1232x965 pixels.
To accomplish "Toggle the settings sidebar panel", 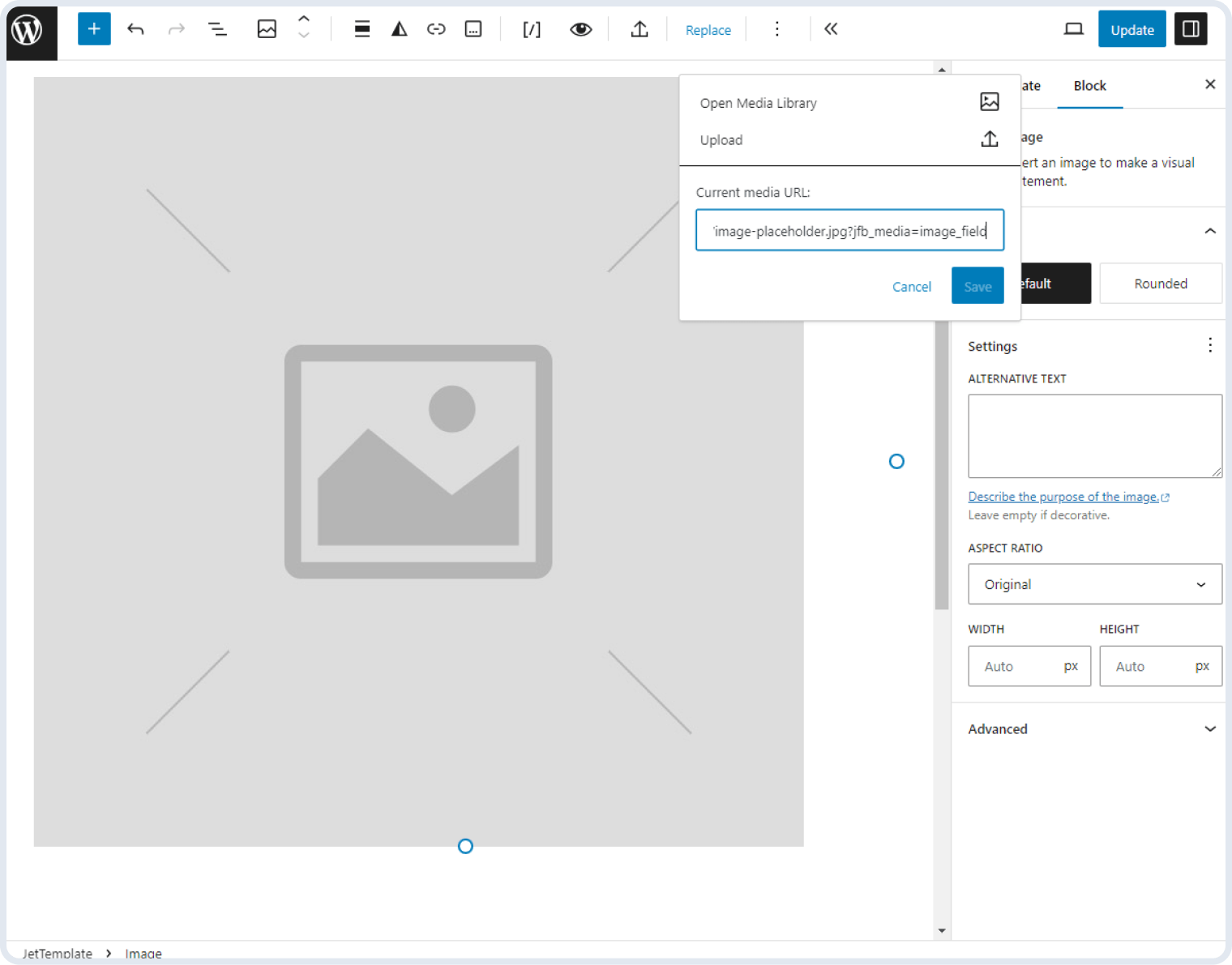I will point(1191,28).
